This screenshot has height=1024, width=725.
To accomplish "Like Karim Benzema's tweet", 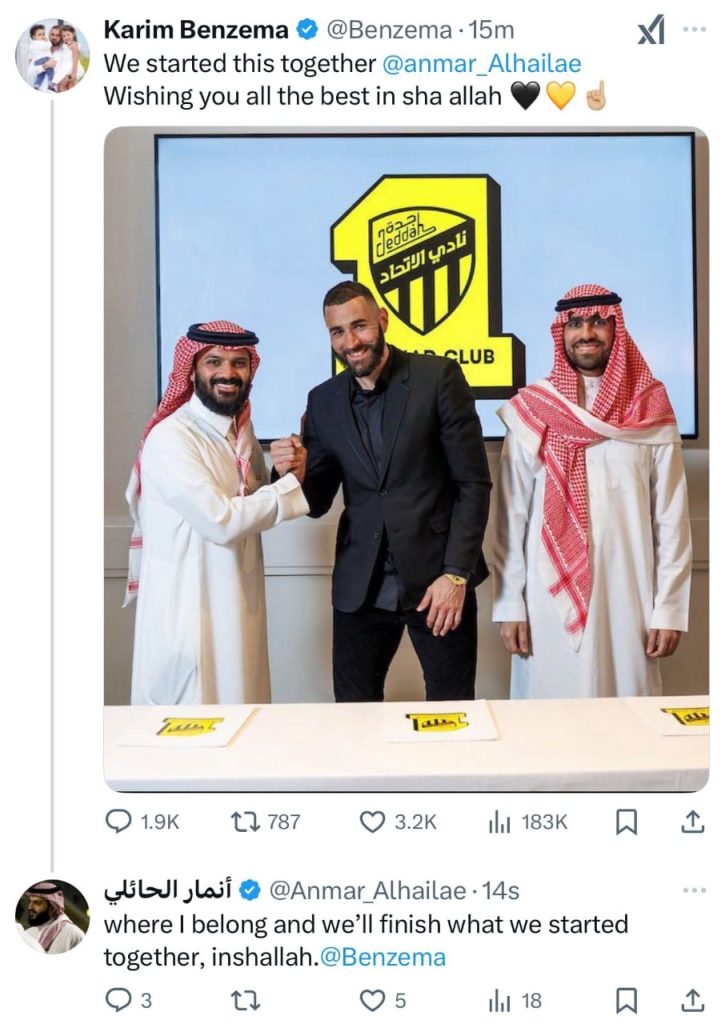I will (x=373, y=822).
